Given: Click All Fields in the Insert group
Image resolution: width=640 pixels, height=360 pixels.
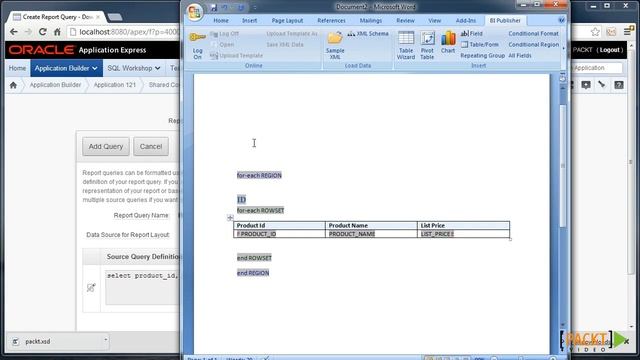Looking at the screenshot, I should tap(520, 56).
